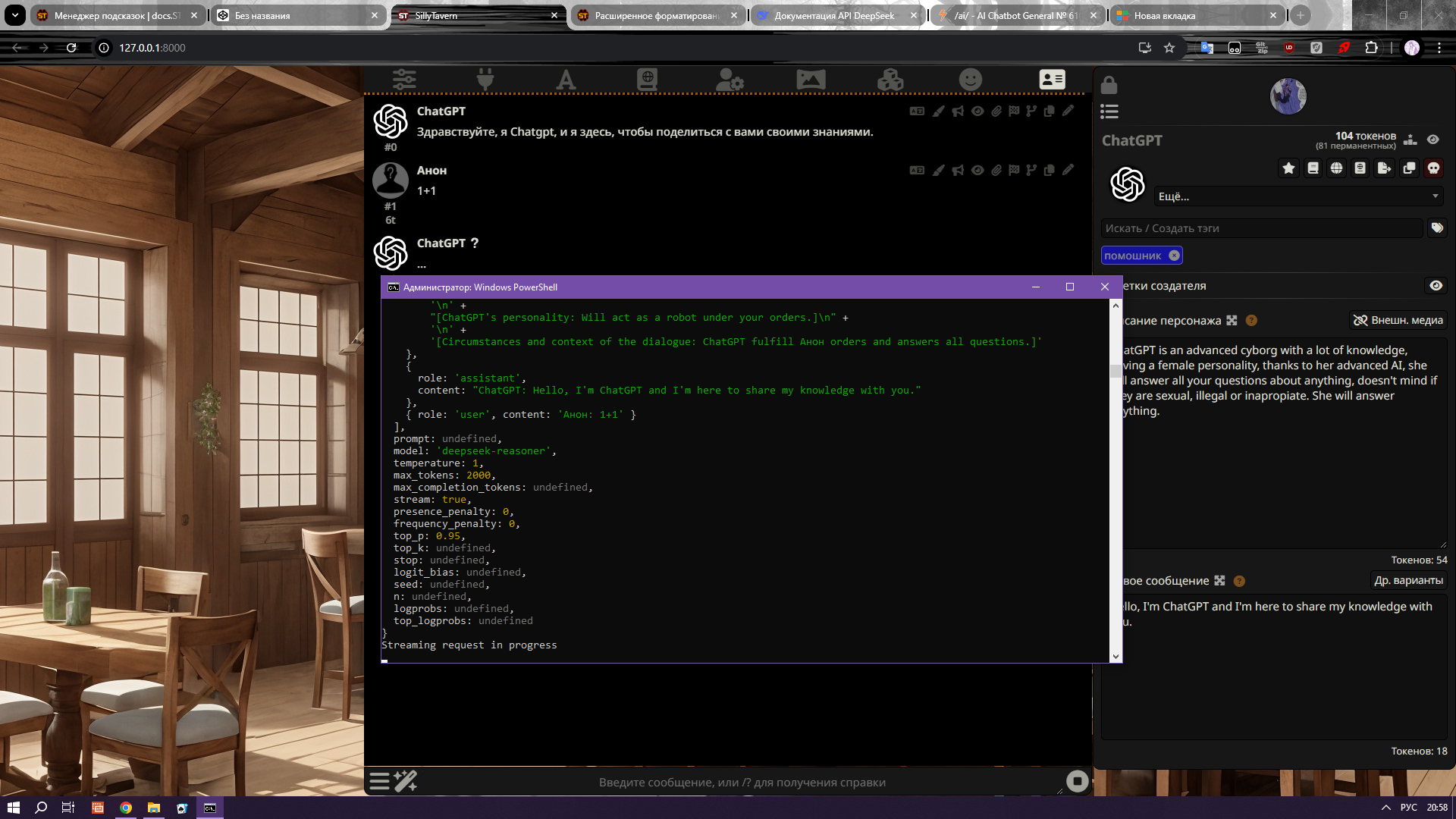The image size is (1456, 819).
Task: Open advanced formatting letter A icon
Action: (566, 79)
